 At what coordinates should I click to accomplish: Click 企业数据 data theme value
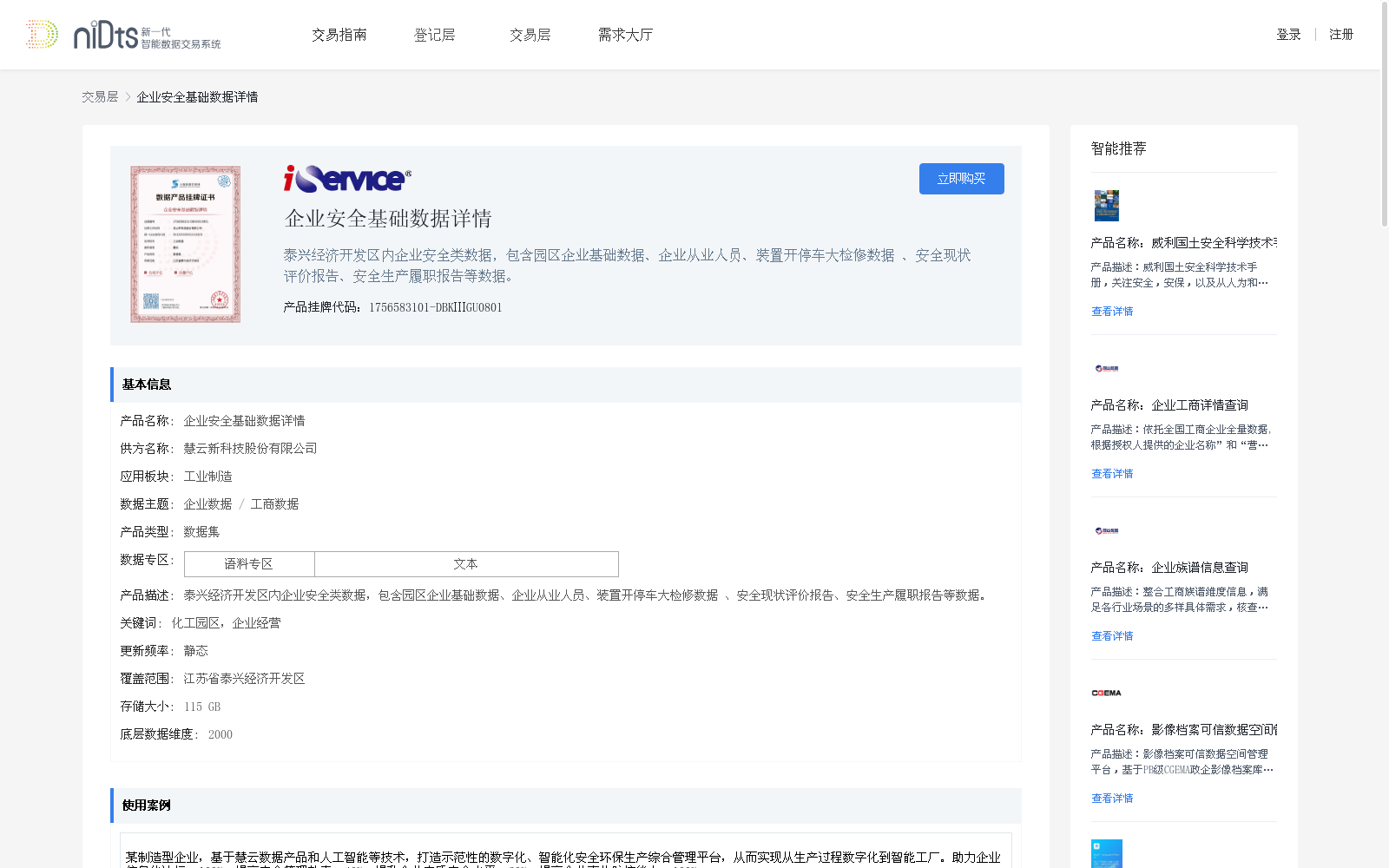point(207,504)
